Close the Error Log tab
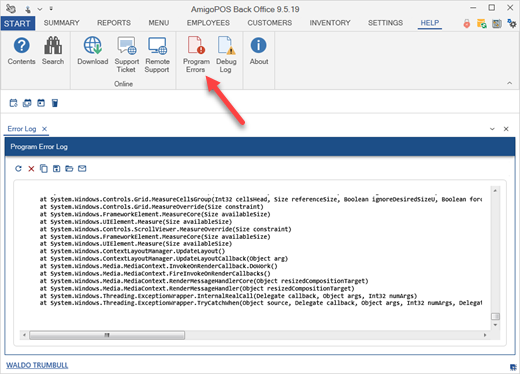 44,129
